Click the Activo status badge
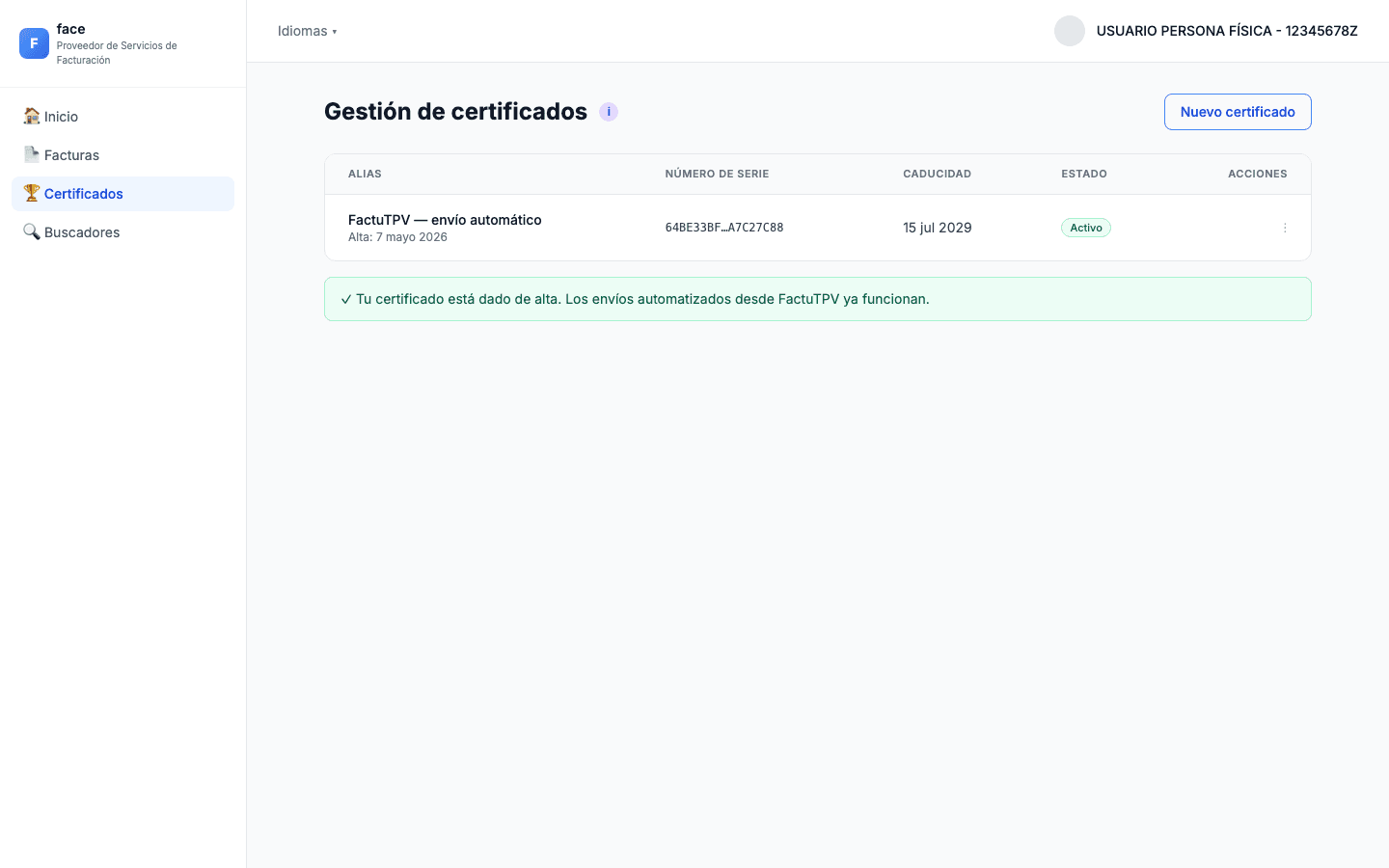Viewport: 1389px width, 868px height. (x=1086, y=228)
